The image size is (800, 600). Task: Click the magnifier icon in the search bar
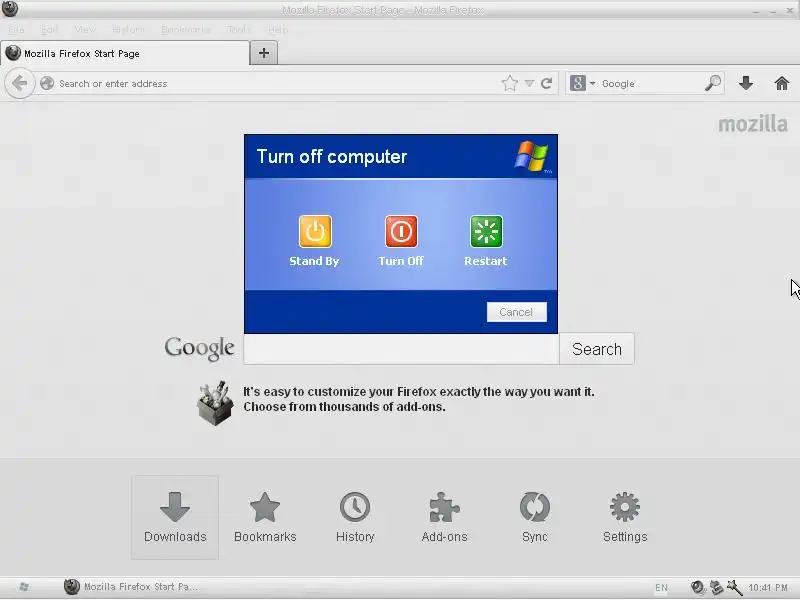713,83
